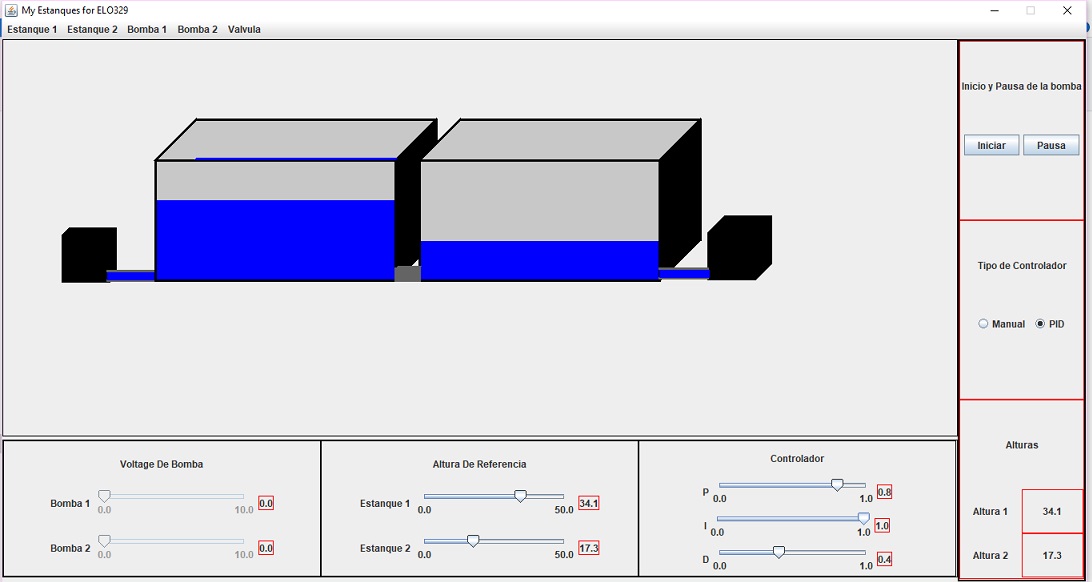Click the Estanque 2 reference value 17.3
The height and width of the screenshot is (582, 1092).
tap(588, 548)
